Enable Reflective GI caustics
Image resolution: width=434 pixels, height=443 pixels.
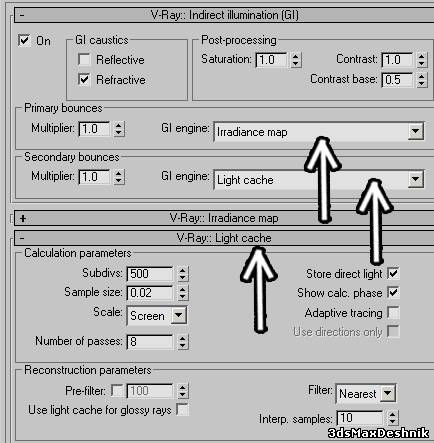(x=84, y=60)
